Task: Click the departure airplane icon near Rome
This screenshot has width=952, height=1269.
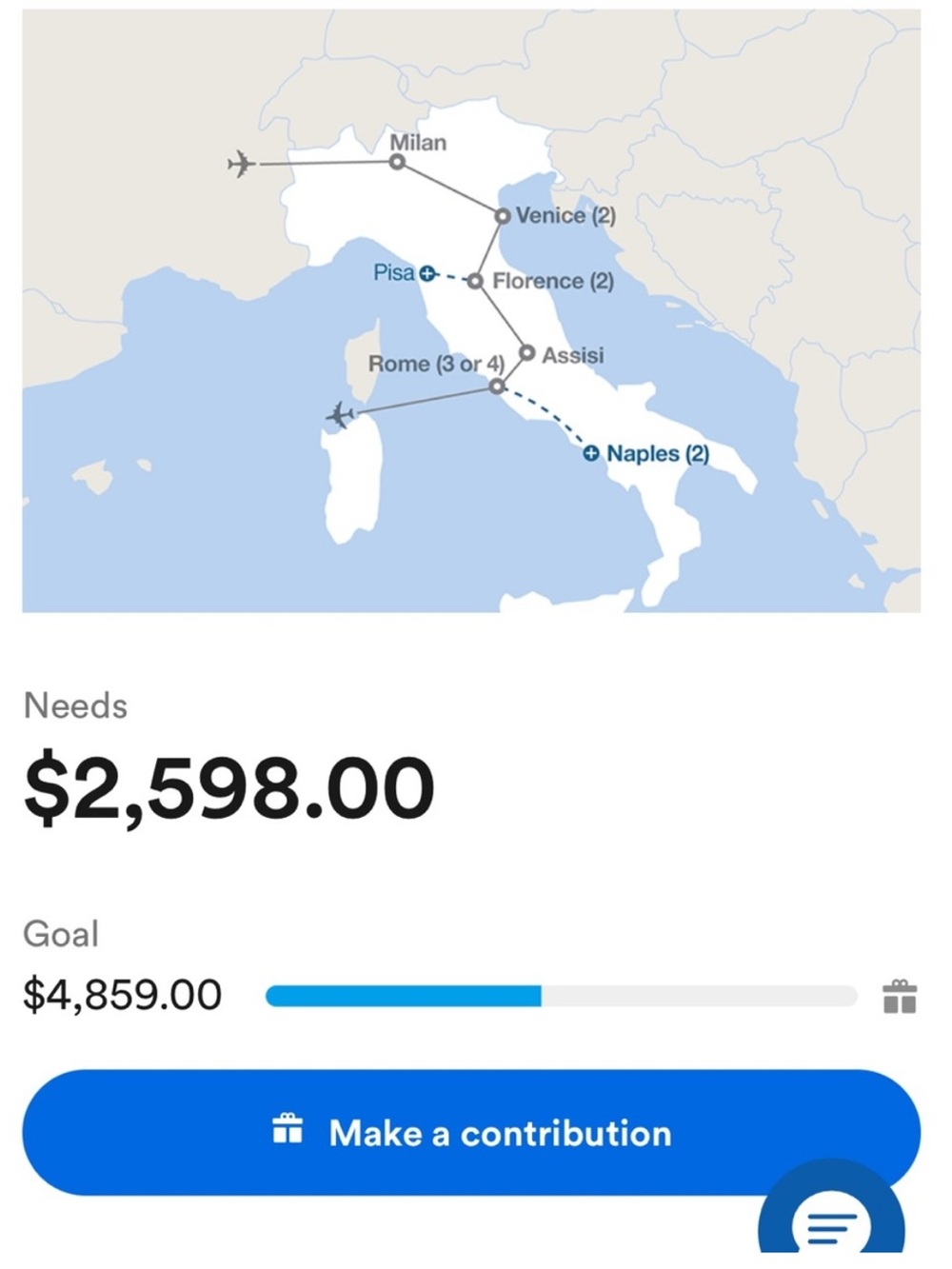Action: point(340,415)
